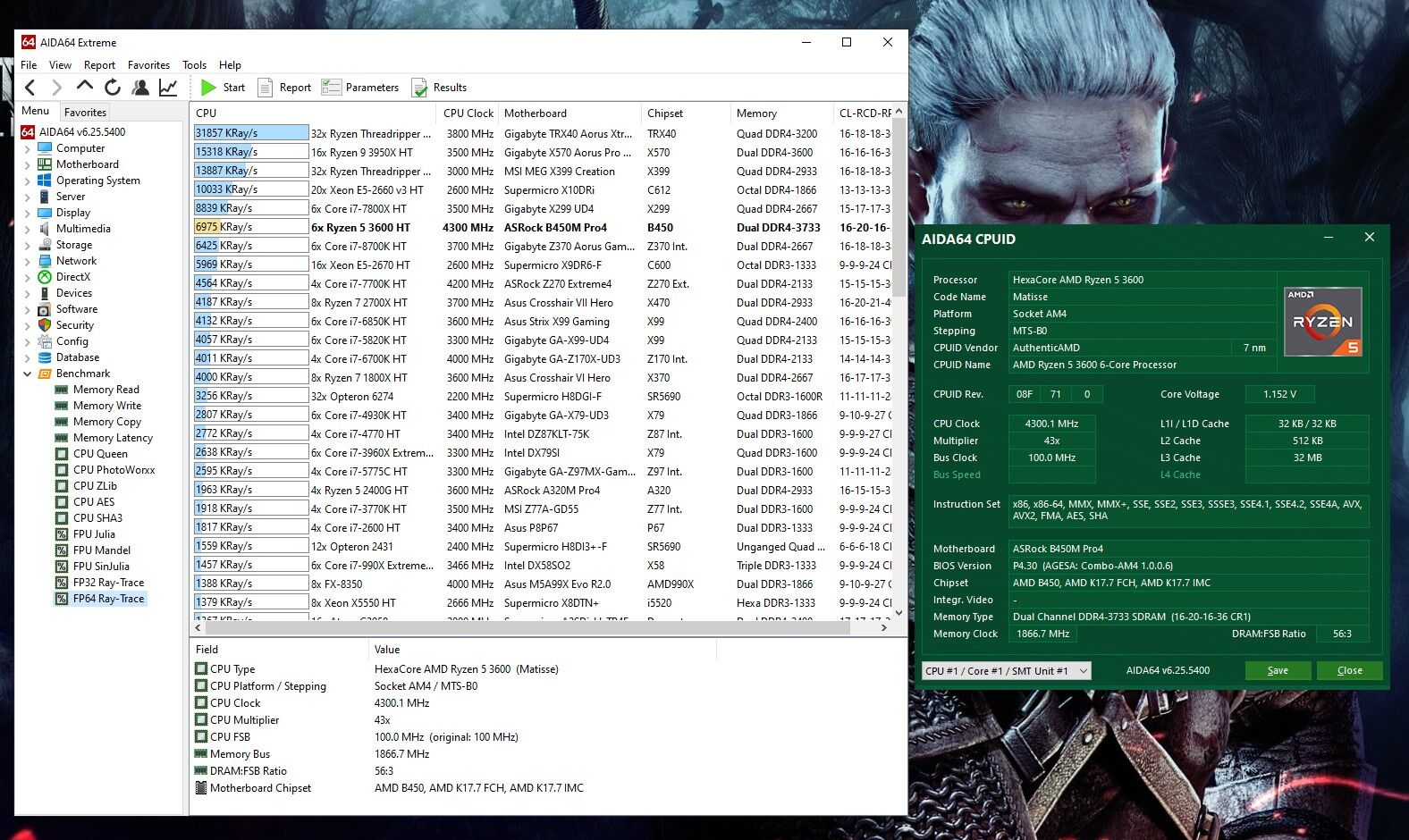Open the Report menu

coord(99,65)
